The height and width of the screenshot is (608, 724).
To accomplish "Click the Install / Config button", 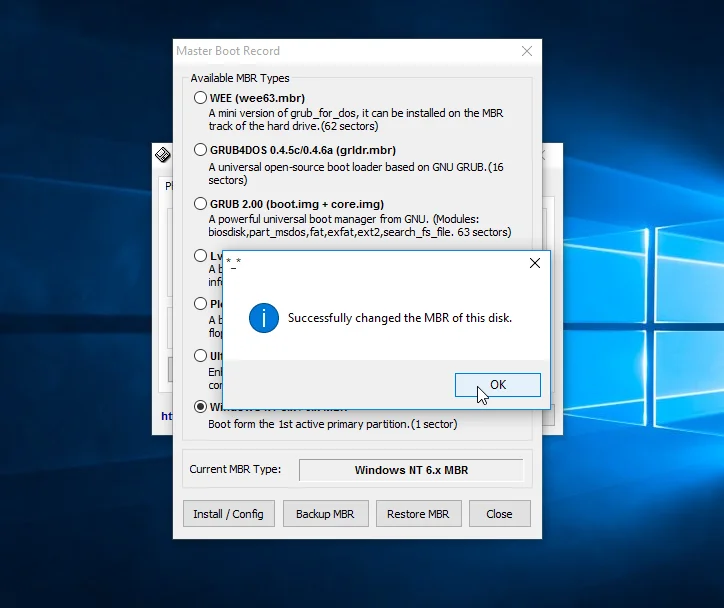I will tap(229, 514).
